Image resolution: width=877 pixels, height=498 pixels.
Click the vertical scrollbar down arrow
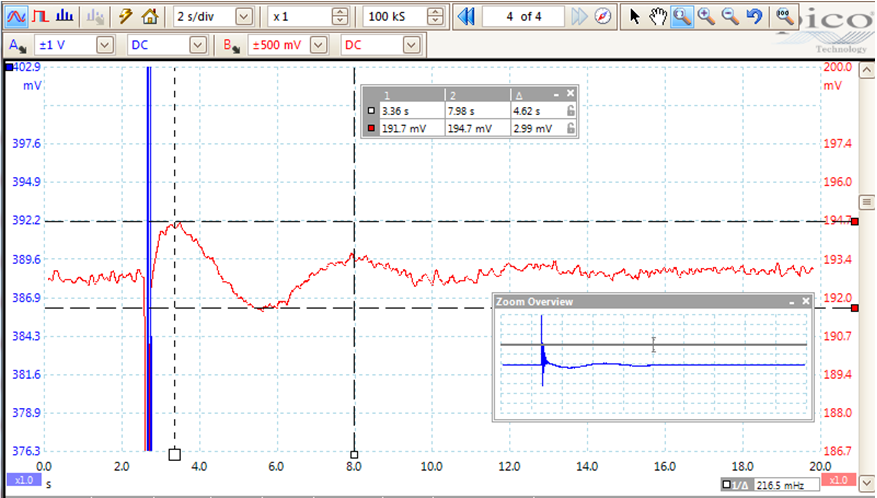(867, 482)
